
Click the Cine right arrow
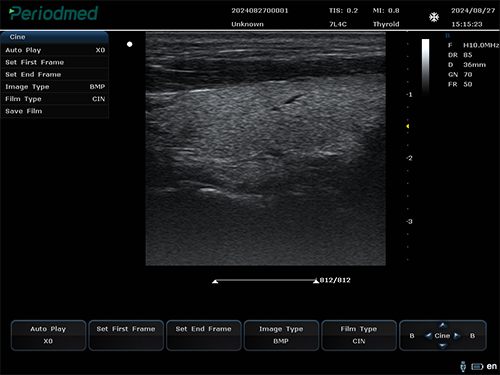(x=457, y=336)
